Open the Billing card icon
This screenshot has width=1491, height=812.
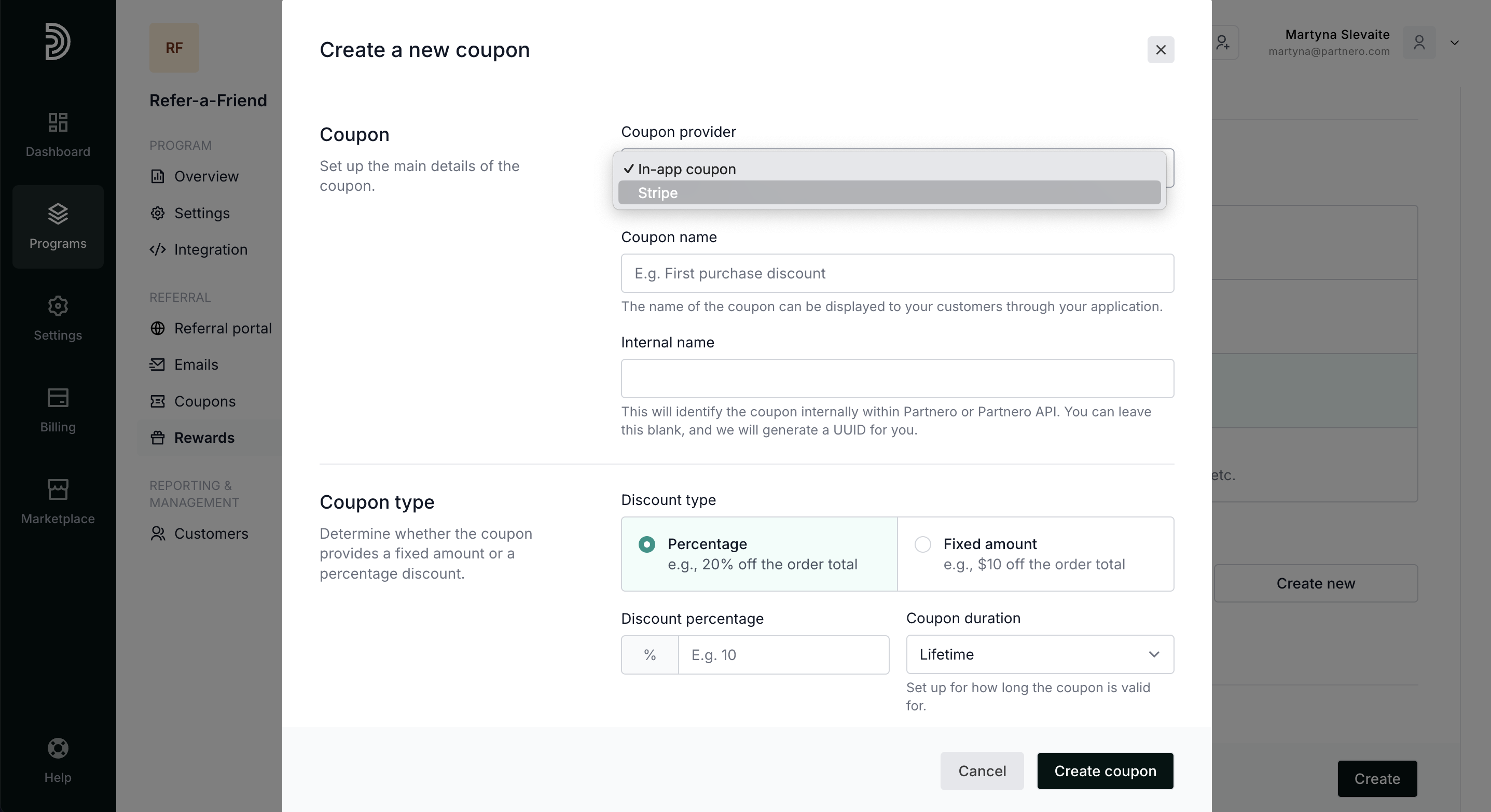coord(57,398)
